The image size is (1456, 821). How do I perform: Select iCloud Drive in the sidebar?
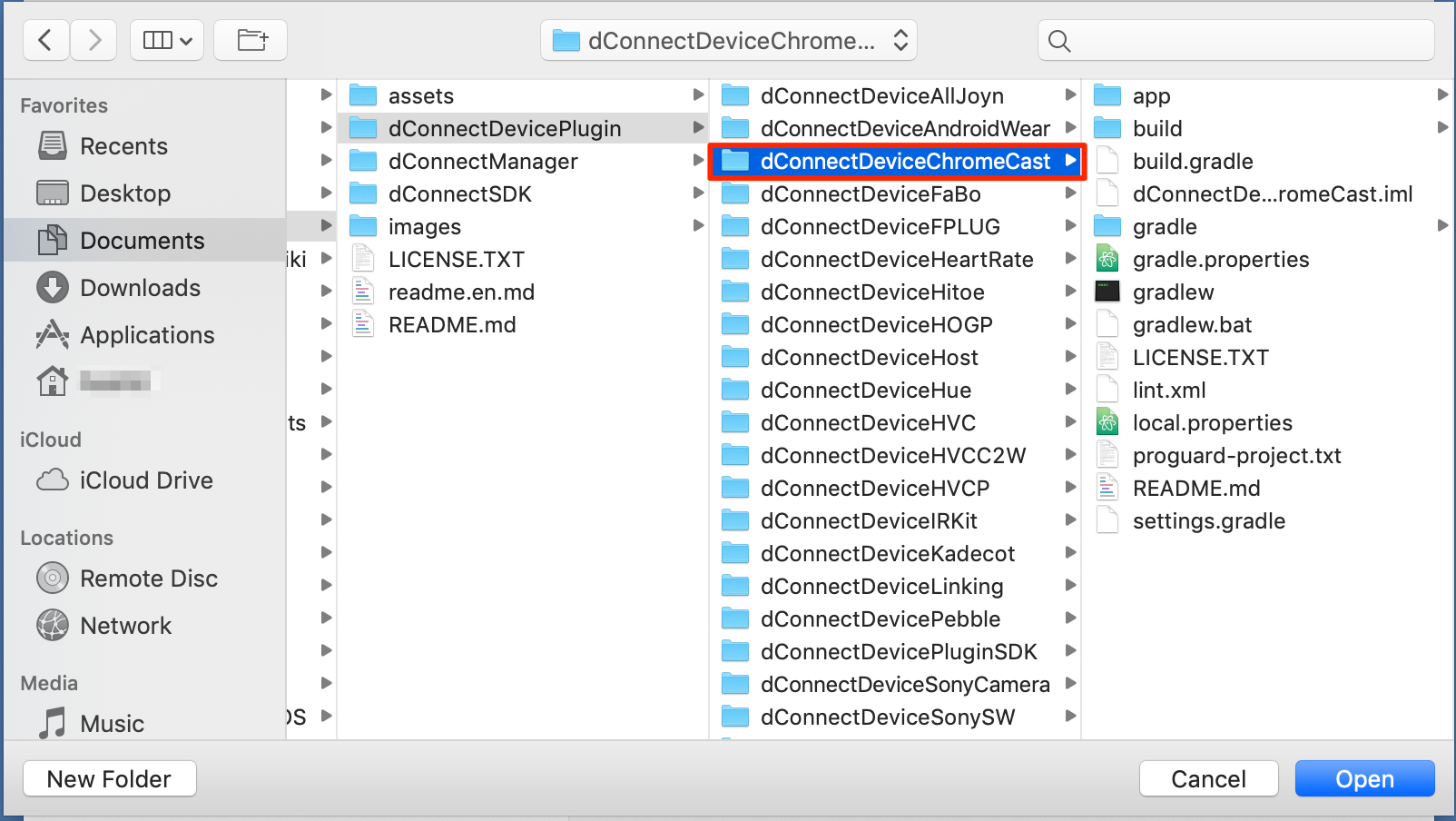click(x=145, y=480)
